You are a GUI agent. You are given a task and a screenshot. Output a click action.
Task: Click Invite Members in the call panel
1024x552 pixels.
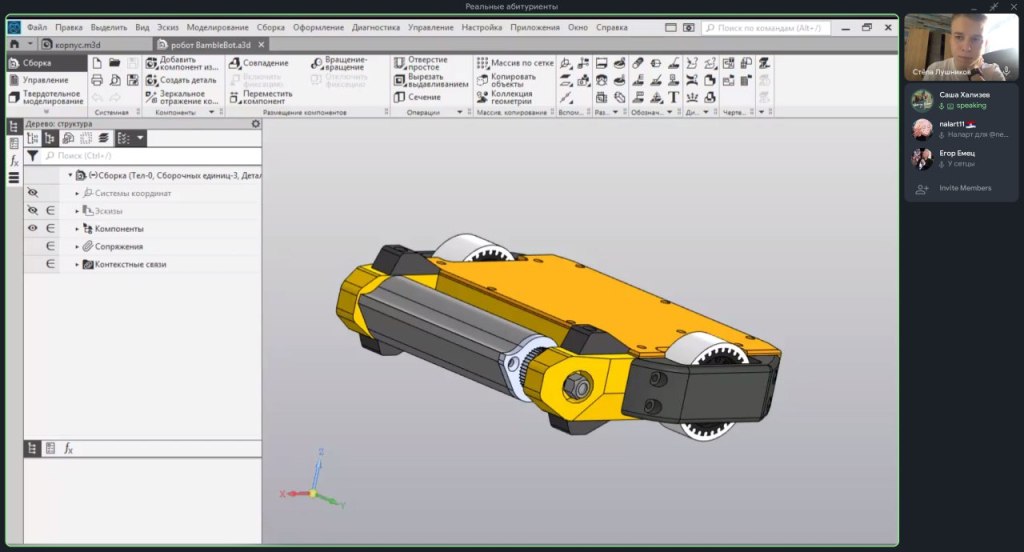pyautogui.click(x=964, y=188)
